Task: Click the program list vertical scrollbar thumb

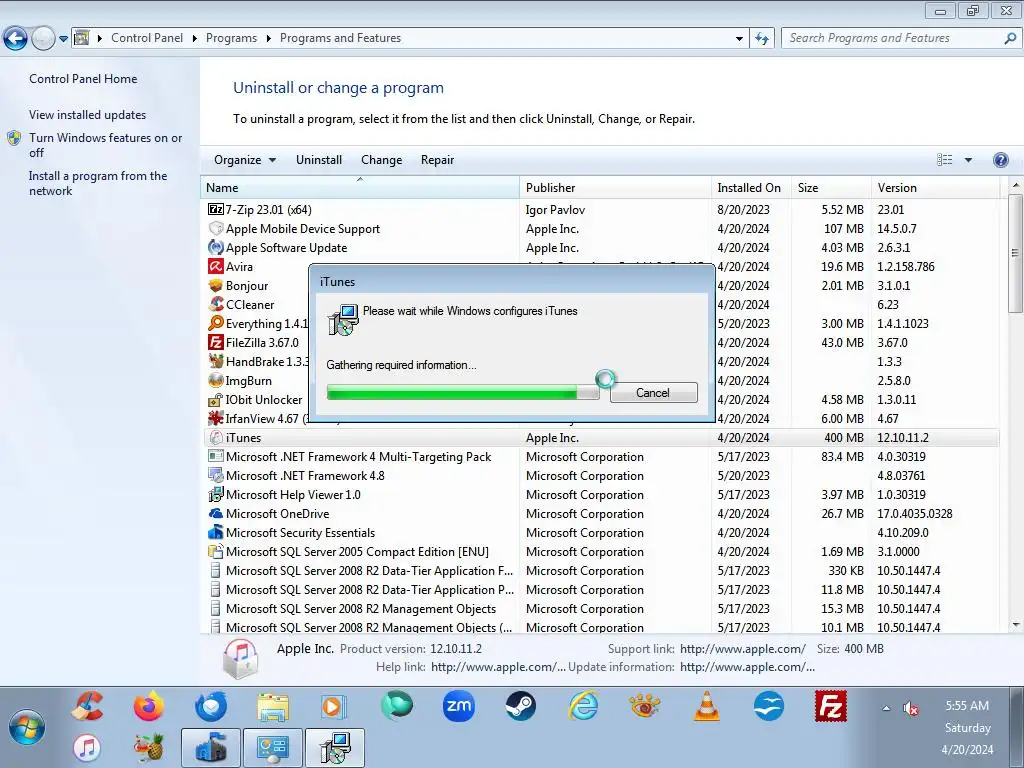Action: 1015,251
